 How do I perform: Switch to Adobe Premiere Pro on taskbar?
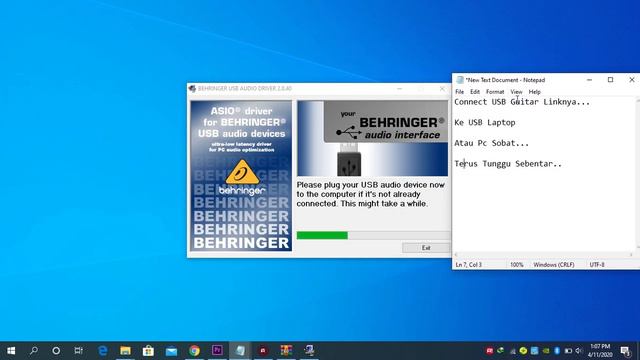point(217,350)
